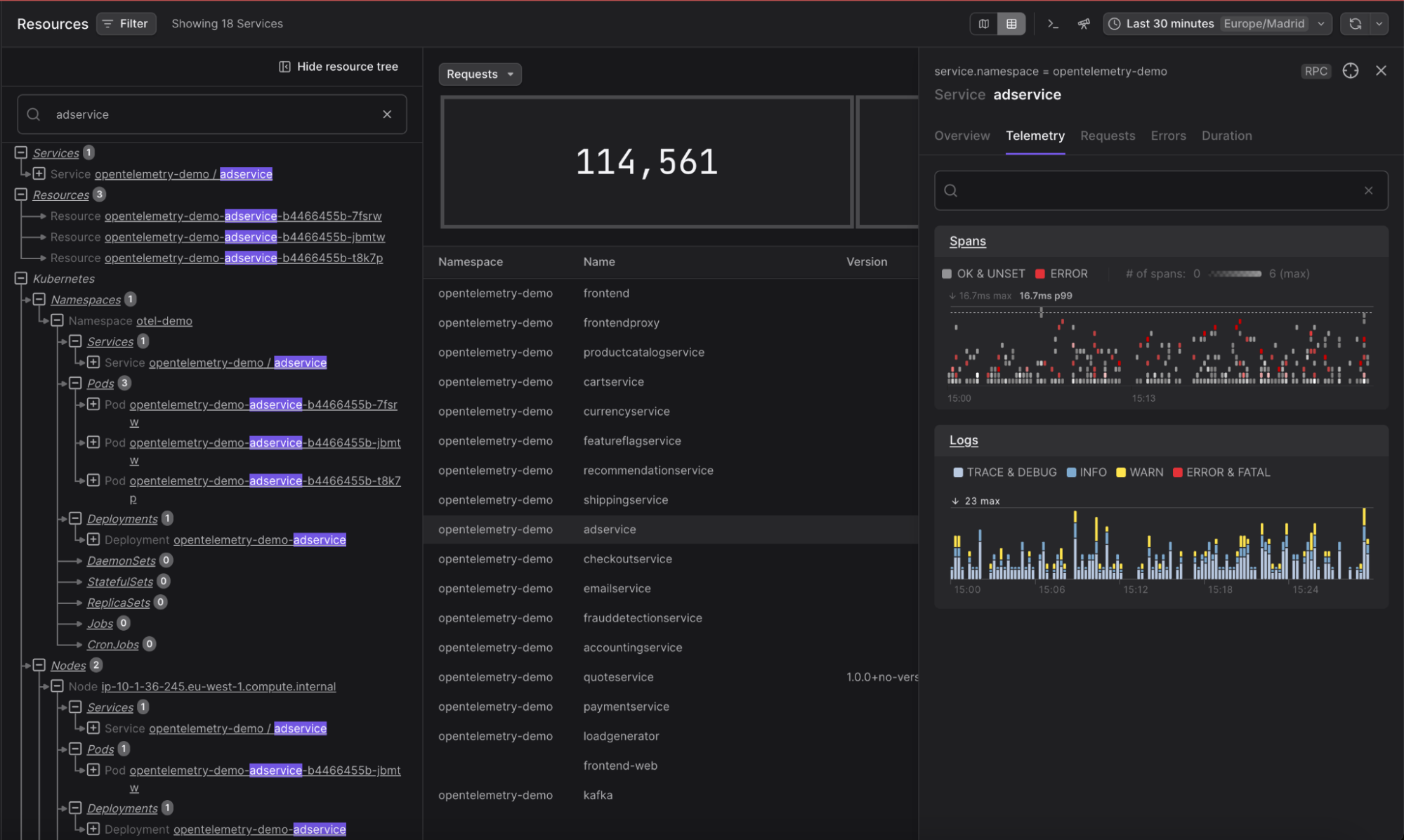
Task: Open the Requests dropdown button
Action: pyautogui.click(x=480, y=73)
